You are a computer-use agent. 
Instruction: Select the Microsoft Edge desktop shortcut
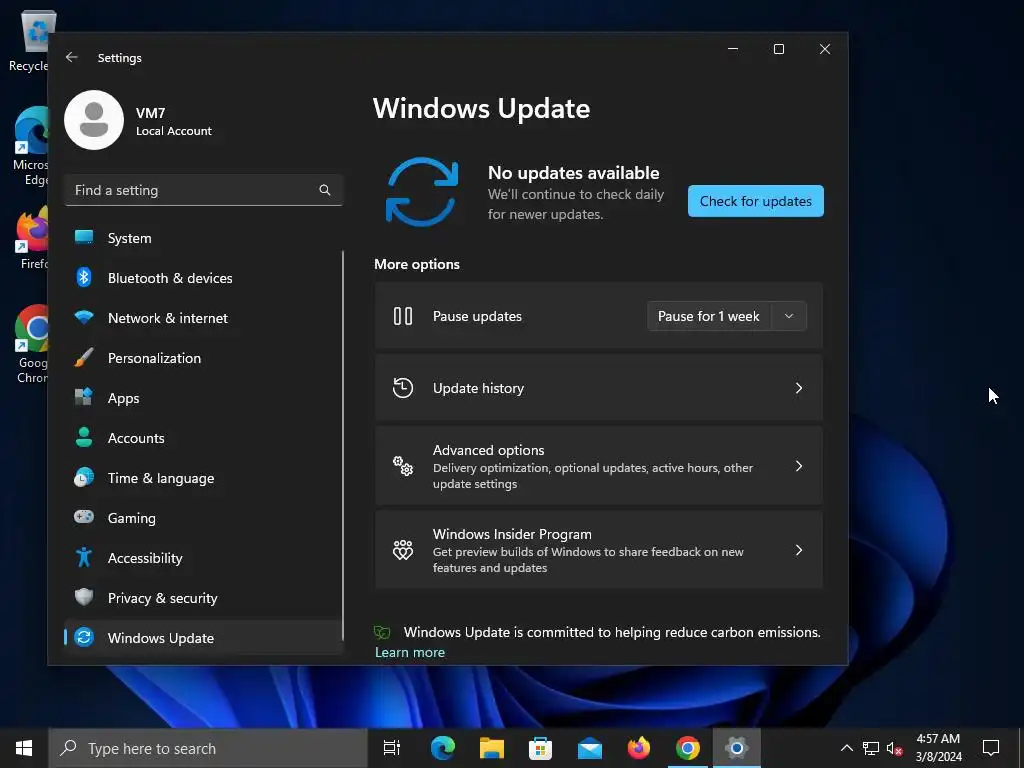pos(31,146)
